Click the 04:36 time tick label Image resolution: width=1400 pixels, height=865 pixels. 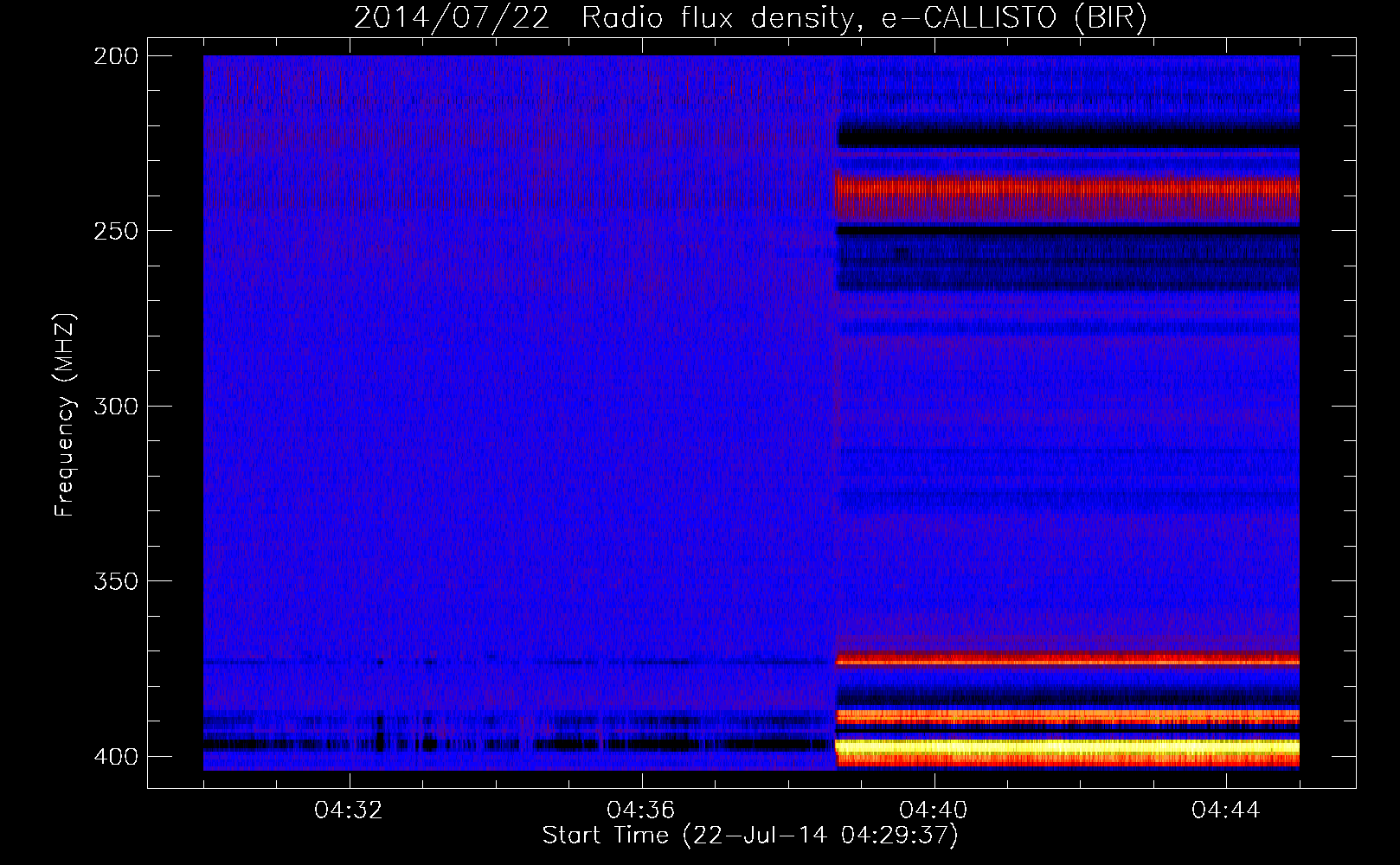click(641, 811)
